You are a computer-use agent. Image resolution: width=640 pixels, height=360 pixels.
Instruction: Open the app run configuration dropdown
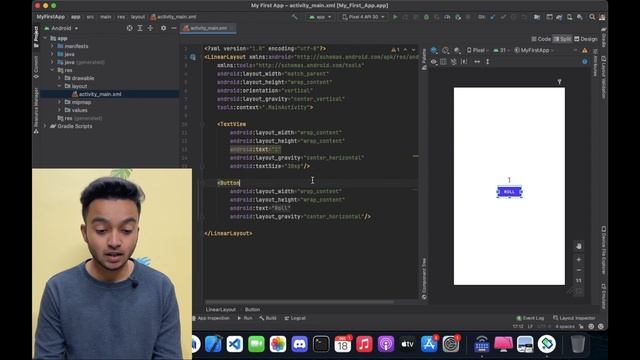320,17
